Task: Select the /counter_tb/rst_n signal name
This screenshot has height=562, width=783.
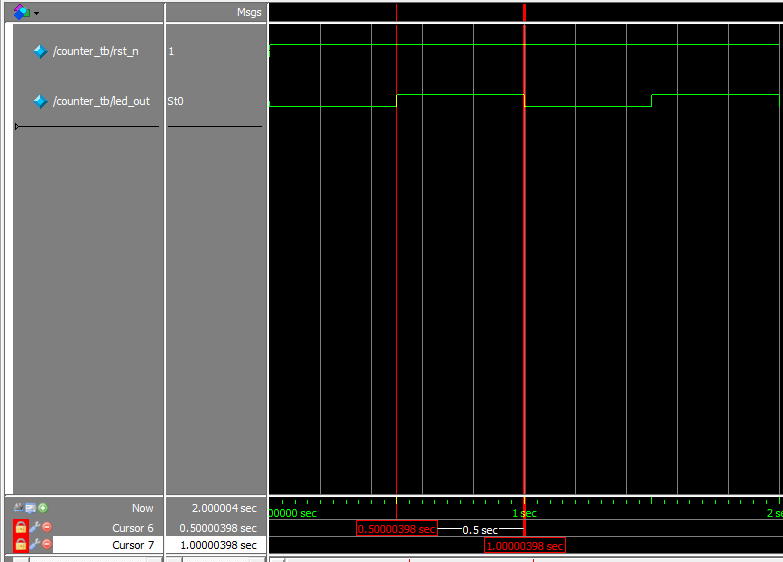Action: click(x=95, y=51)
